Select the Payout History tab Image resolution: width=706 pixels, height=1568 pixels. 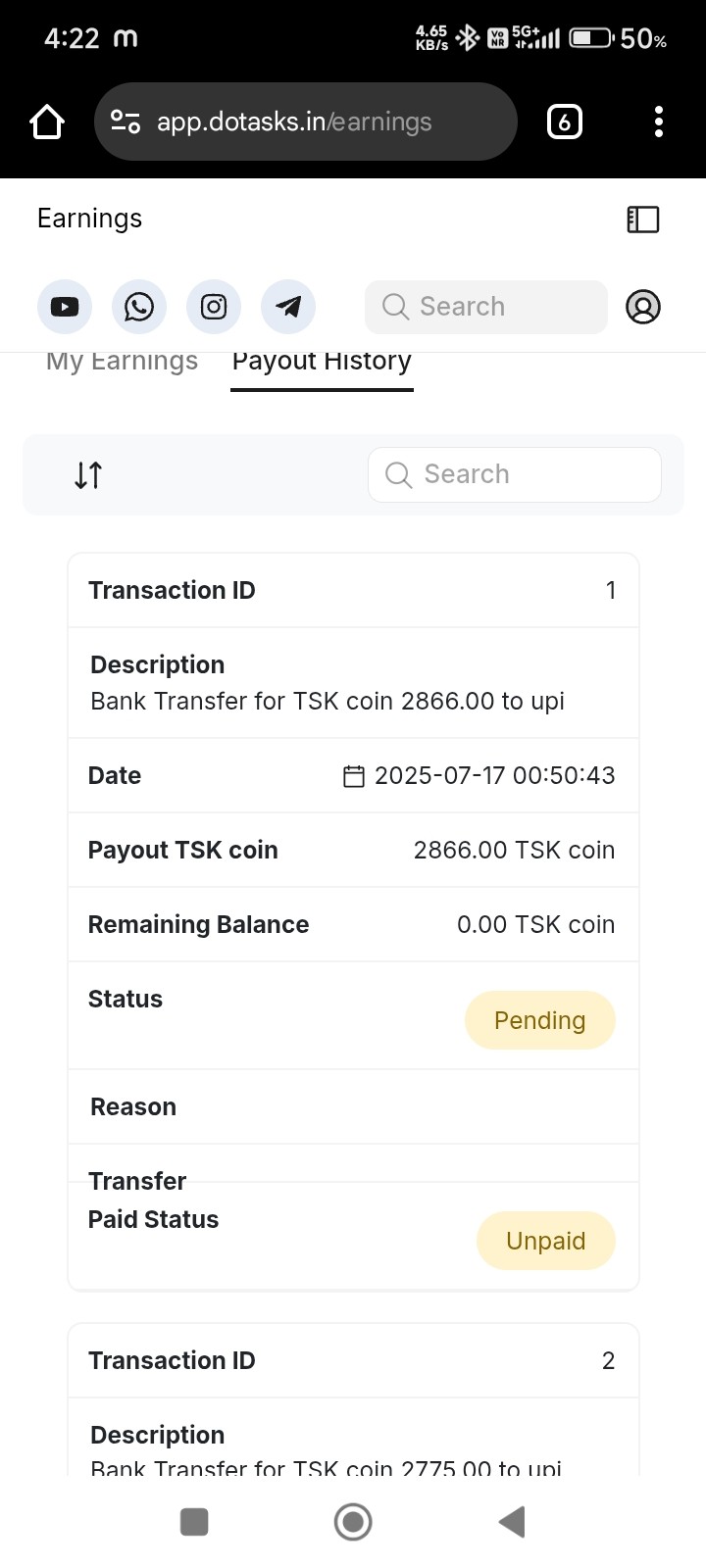(x=322, y=362)
